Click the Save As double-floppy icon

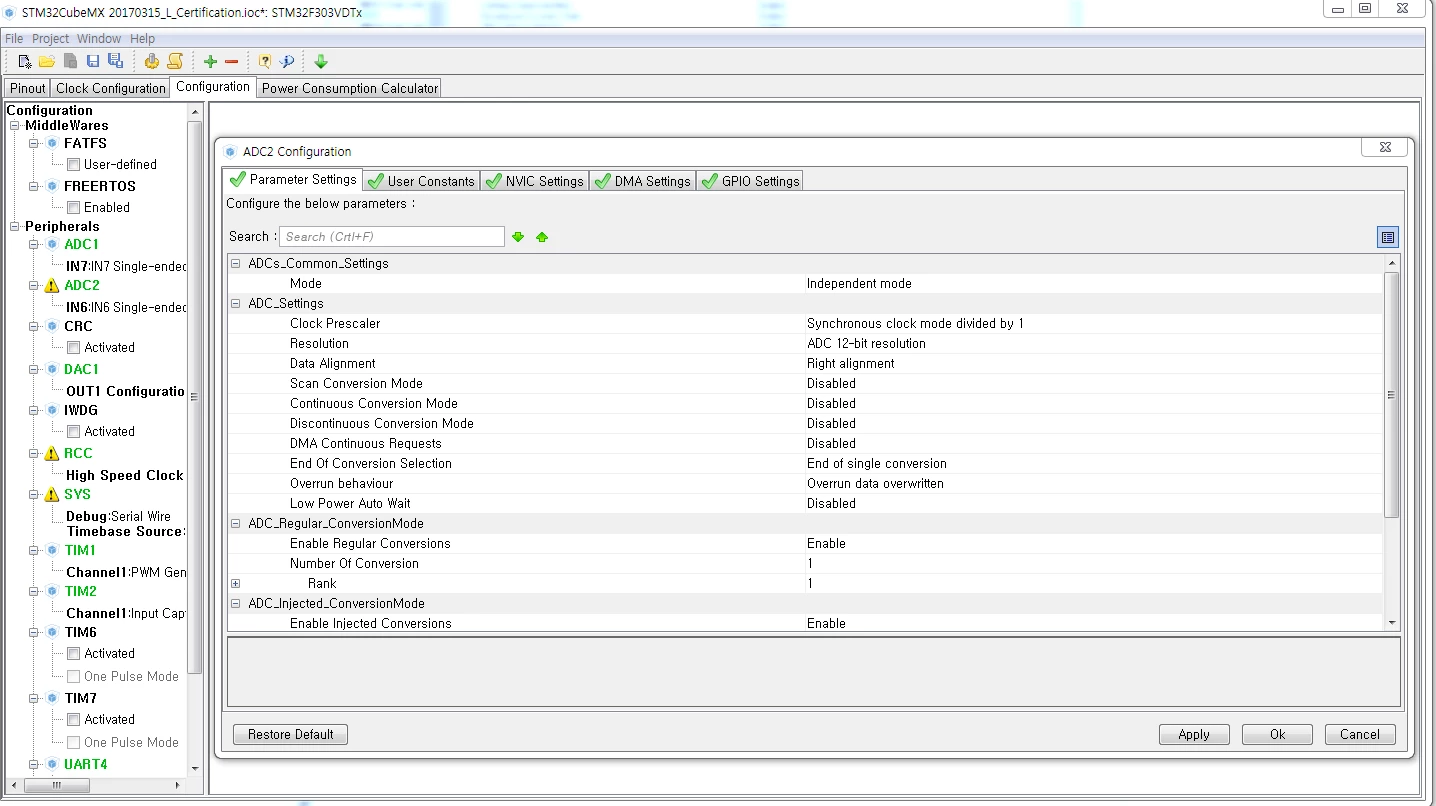coord(115,62)
